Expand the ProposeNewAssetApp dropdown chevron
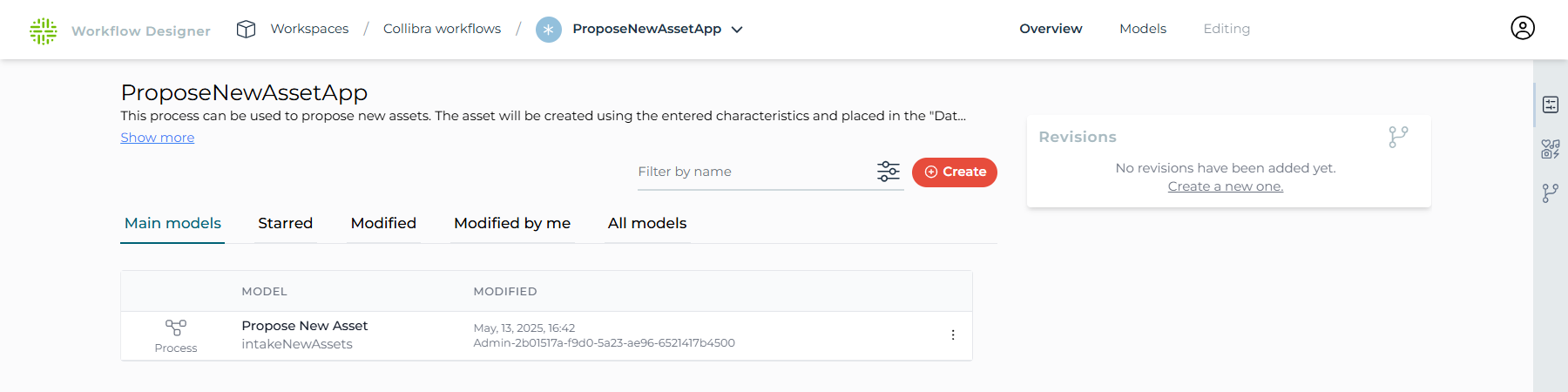 point(737,30)
